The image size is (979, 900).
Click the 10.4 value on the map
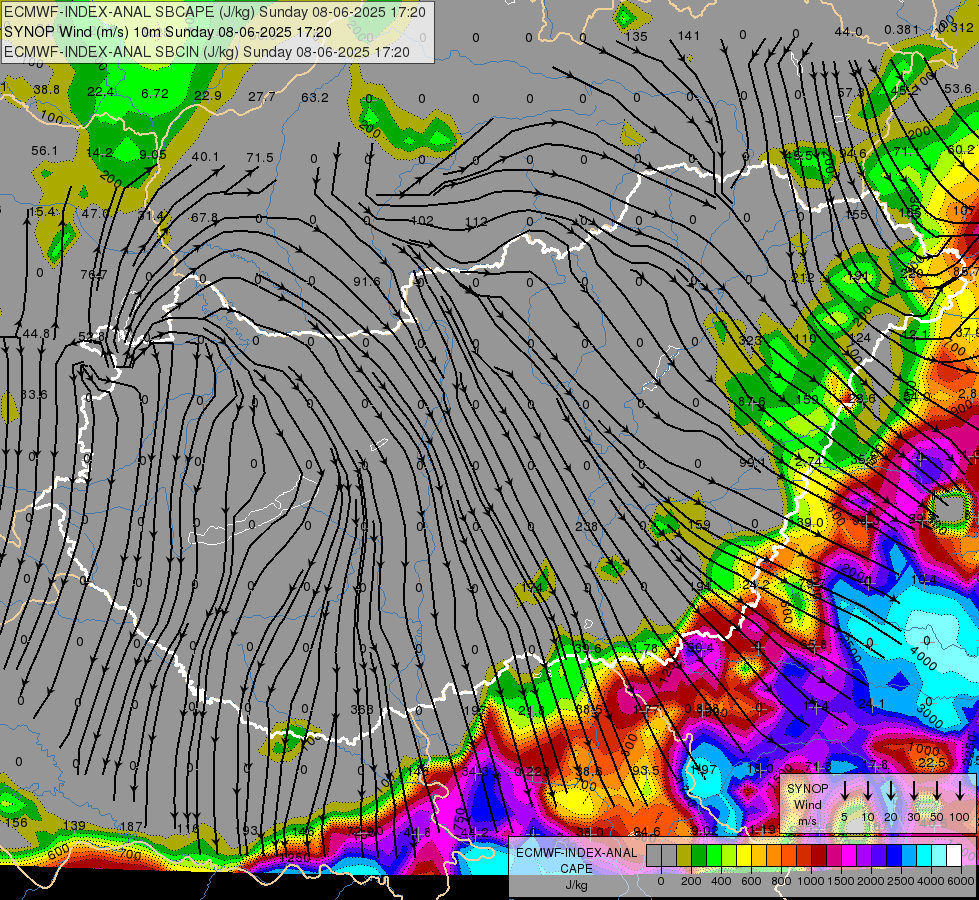(x=923, y=581)
